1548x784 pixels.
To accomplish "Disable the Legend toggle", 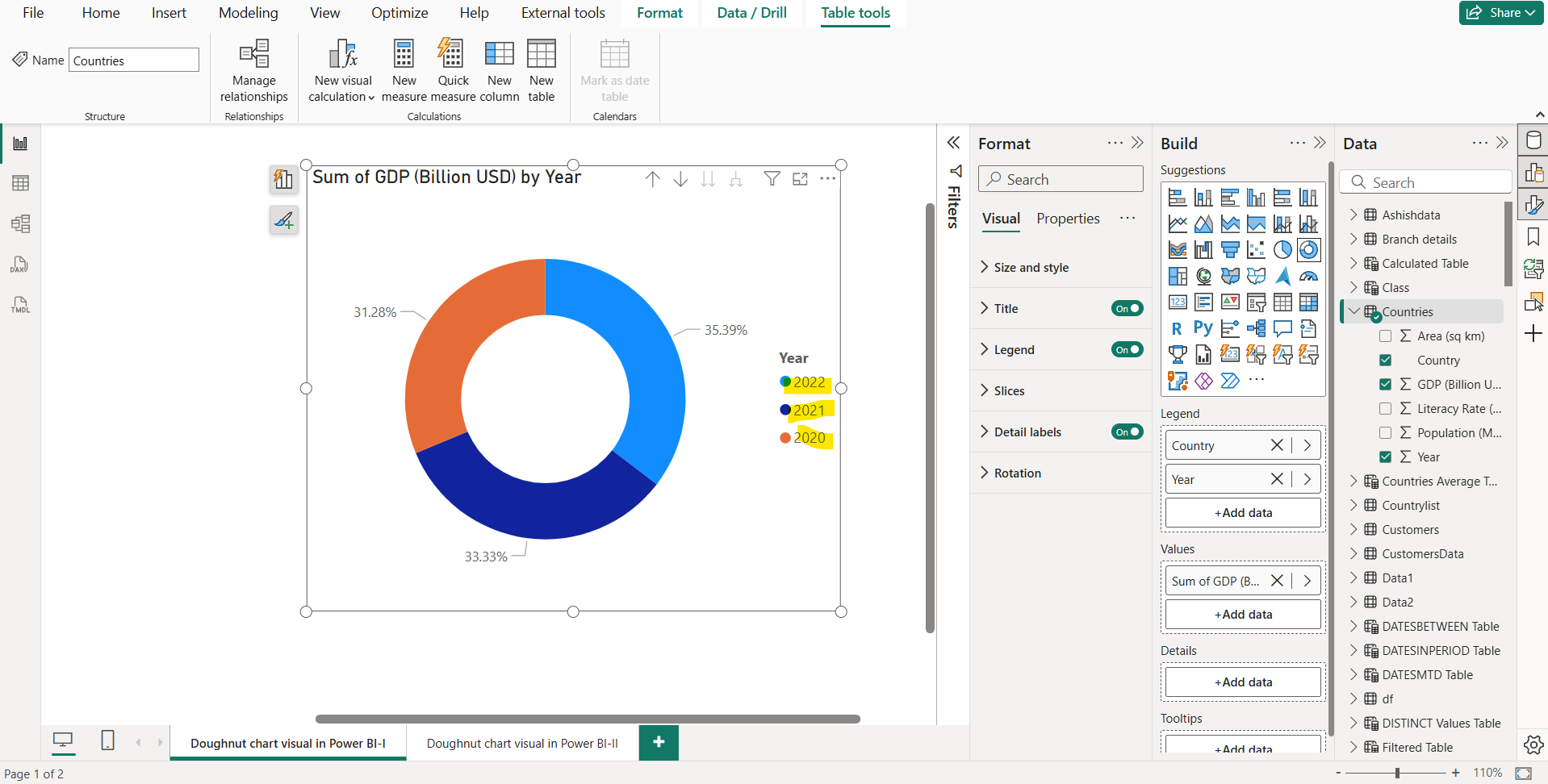I will point(1127,349).
